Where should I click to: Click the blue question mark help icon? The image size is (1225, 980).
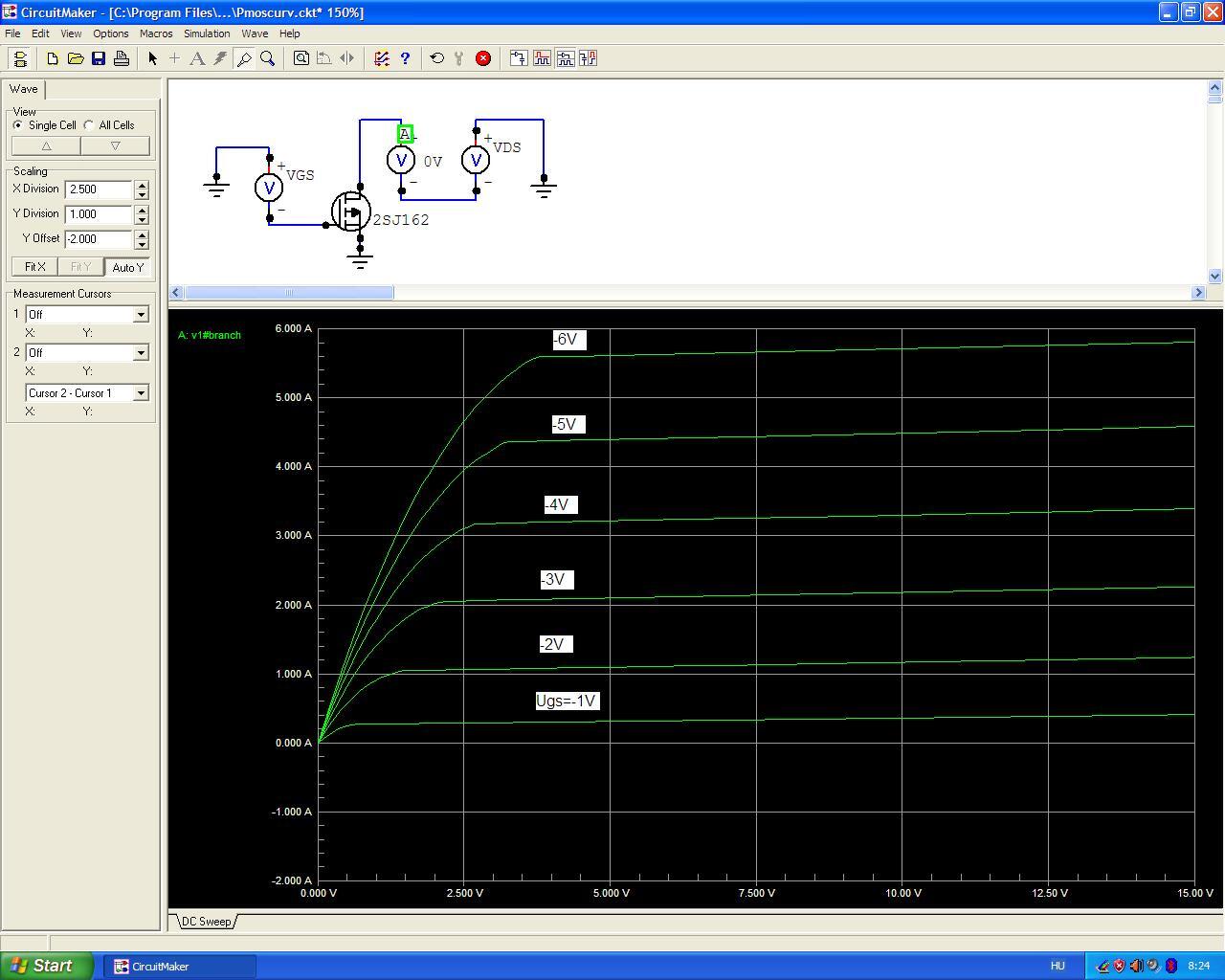tap(405, 58)
